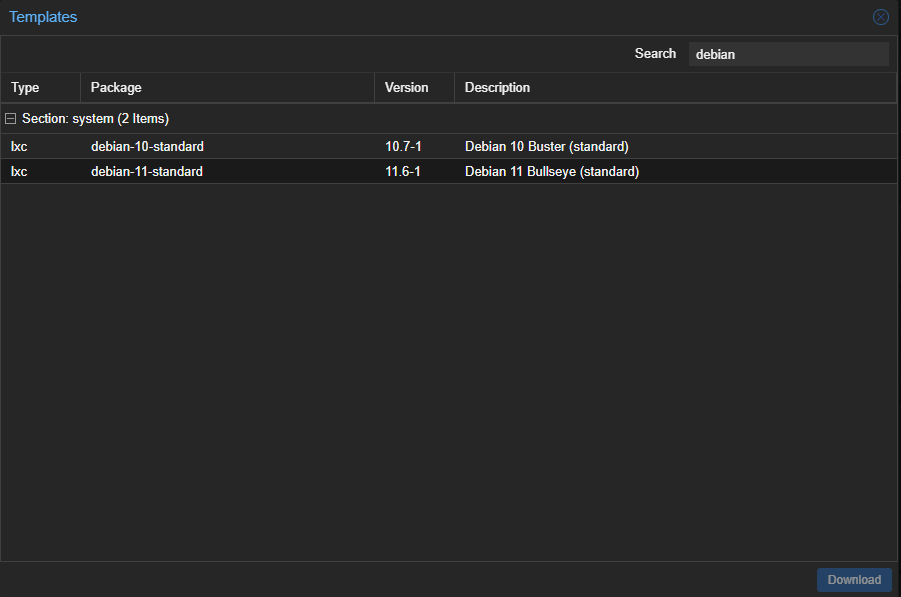Click Debian 10 Buster (standard) description
The image size is (901, 597).
[x=546, y=147]
